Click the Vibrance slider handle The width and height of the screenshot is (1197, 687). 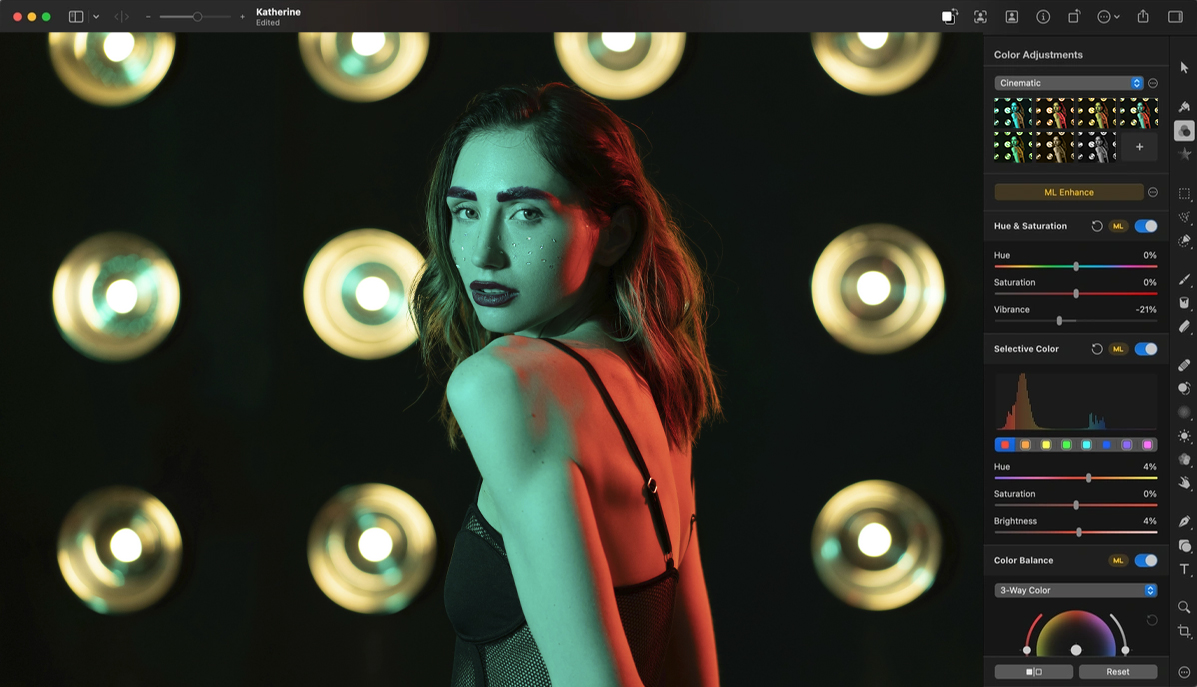1059,321
